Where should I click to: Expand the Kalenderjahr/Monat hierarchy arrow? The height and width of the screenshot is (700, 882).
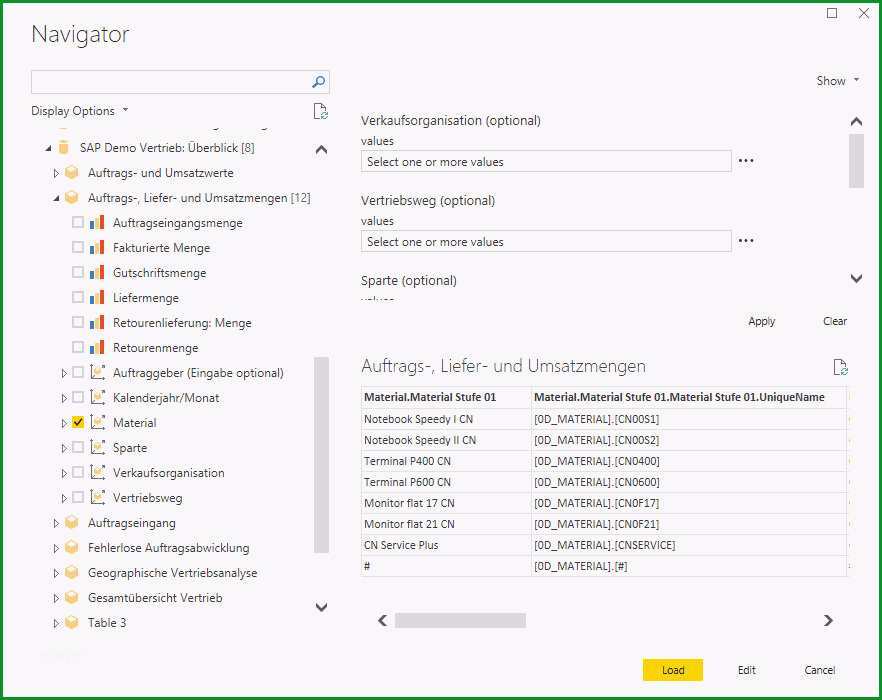pyautogui.click(x=64, y=398)
